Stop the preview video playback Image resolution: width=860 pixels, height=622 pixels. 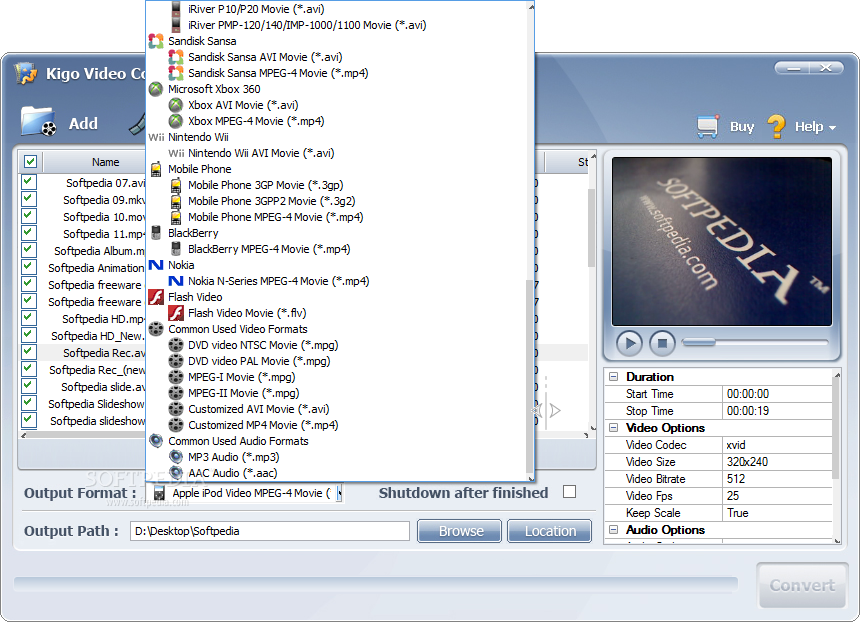tap(662, 343)
